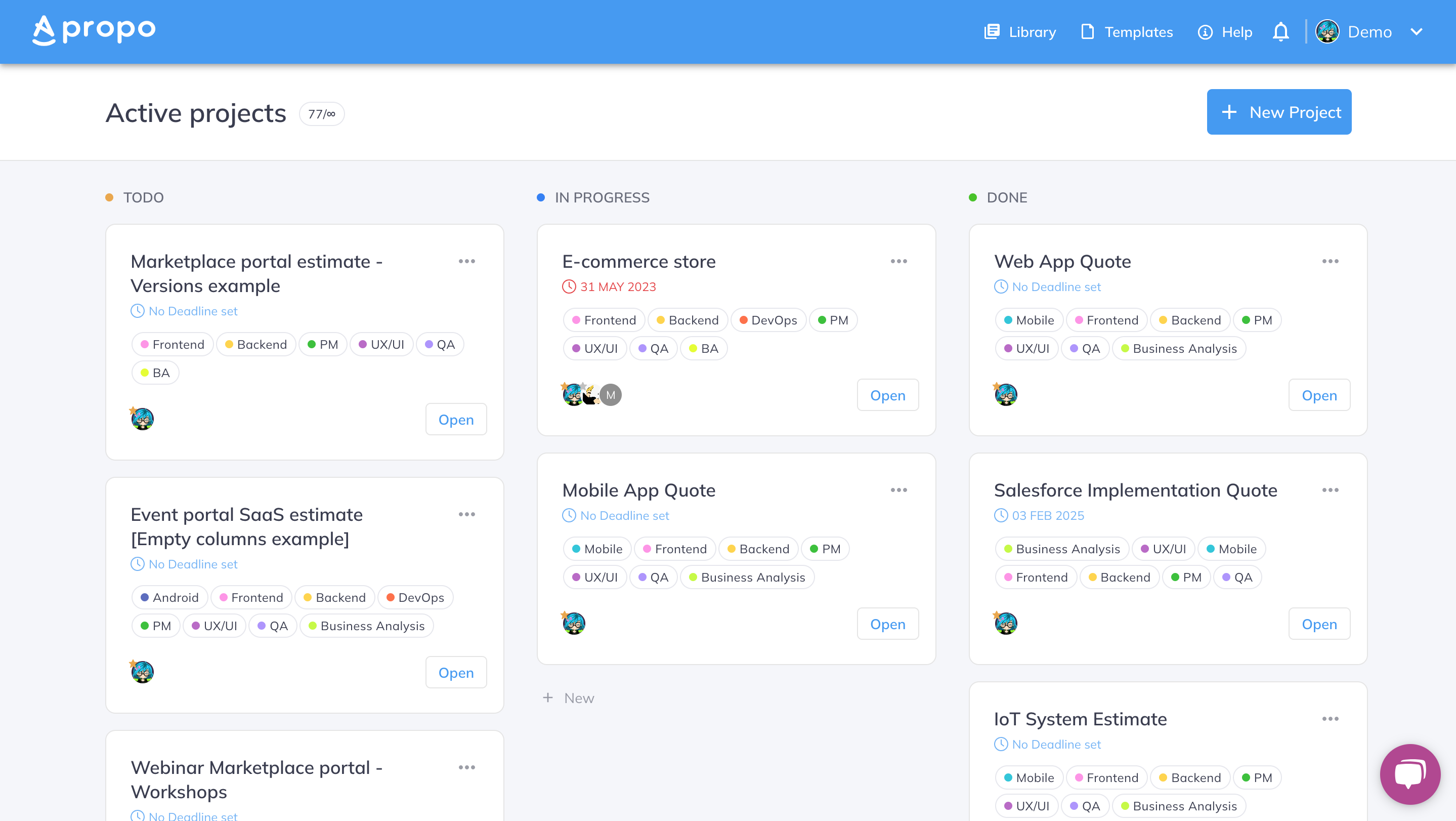The image size is (1456, 821).
Task: Expand Demo account dropdown chevron
Action: (1417, 32)
